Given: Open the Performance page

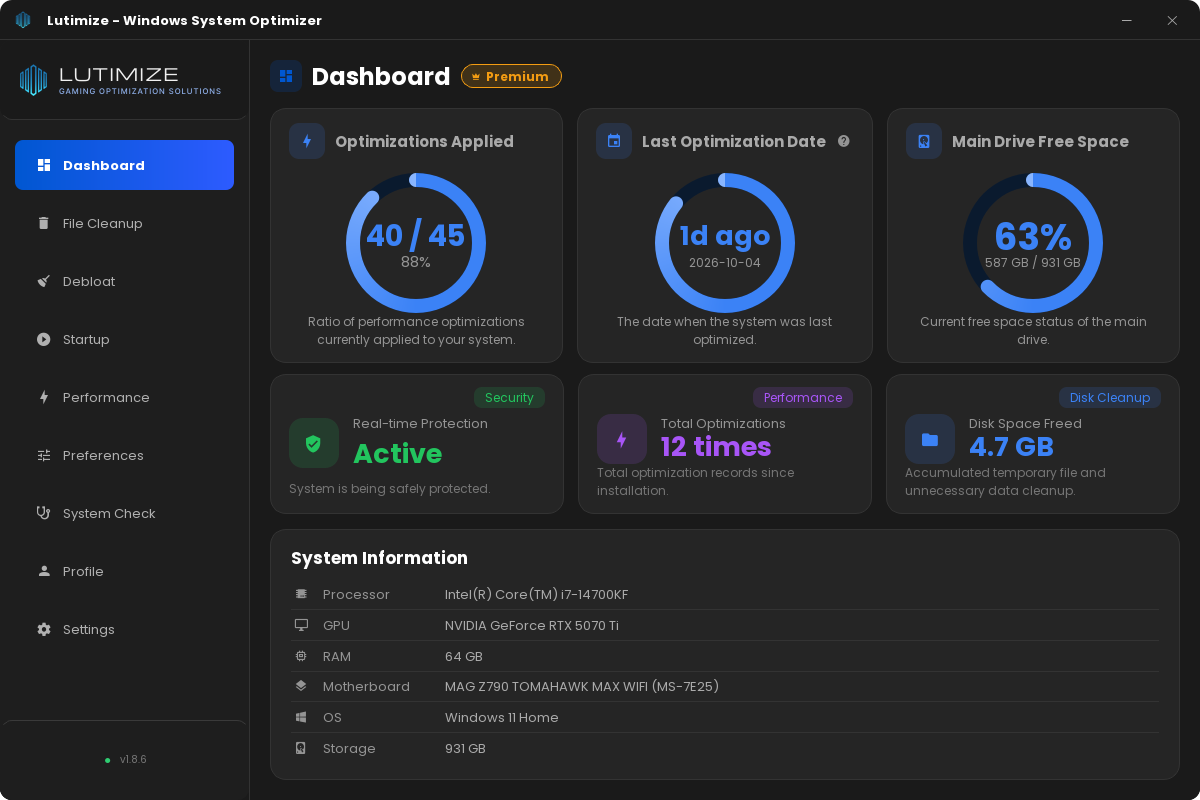Looking at the screenshot, I should coord(124,397).
